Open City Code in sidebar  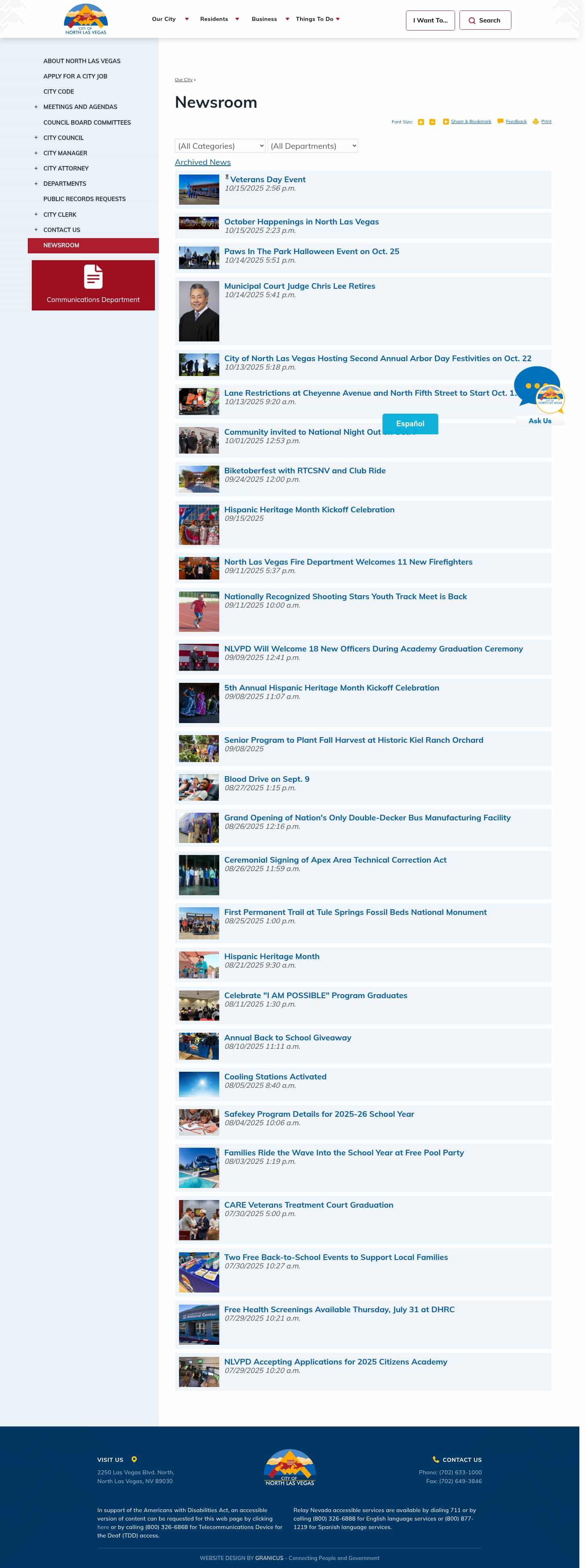point(58,91)
